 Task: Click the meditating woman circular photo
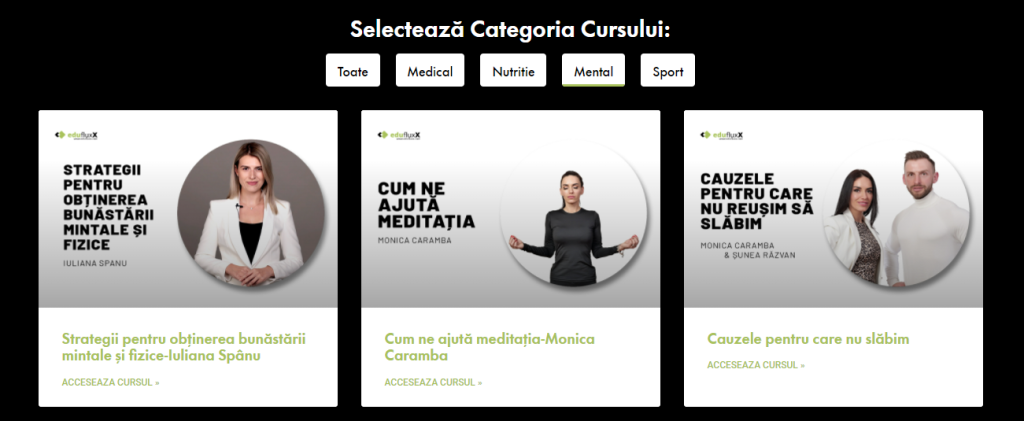coord(573,213)
